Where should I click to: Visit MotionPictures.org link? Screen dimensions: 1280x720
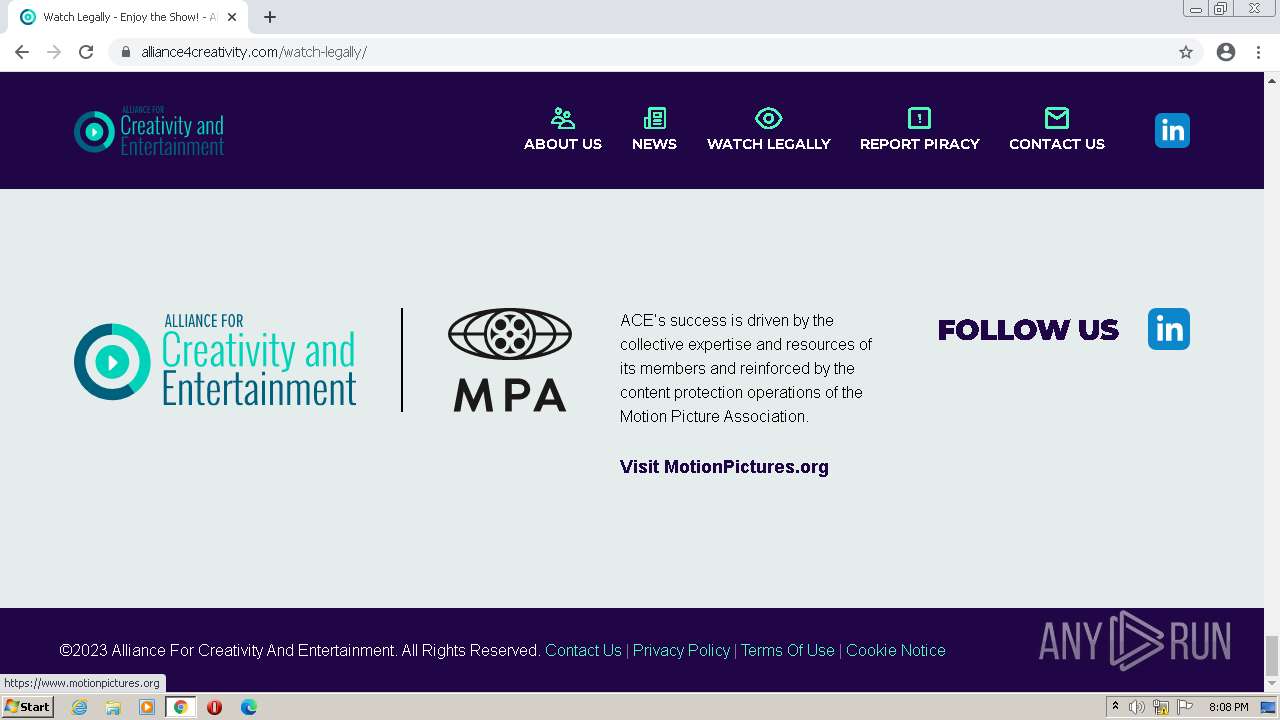[x=724, y=467]
